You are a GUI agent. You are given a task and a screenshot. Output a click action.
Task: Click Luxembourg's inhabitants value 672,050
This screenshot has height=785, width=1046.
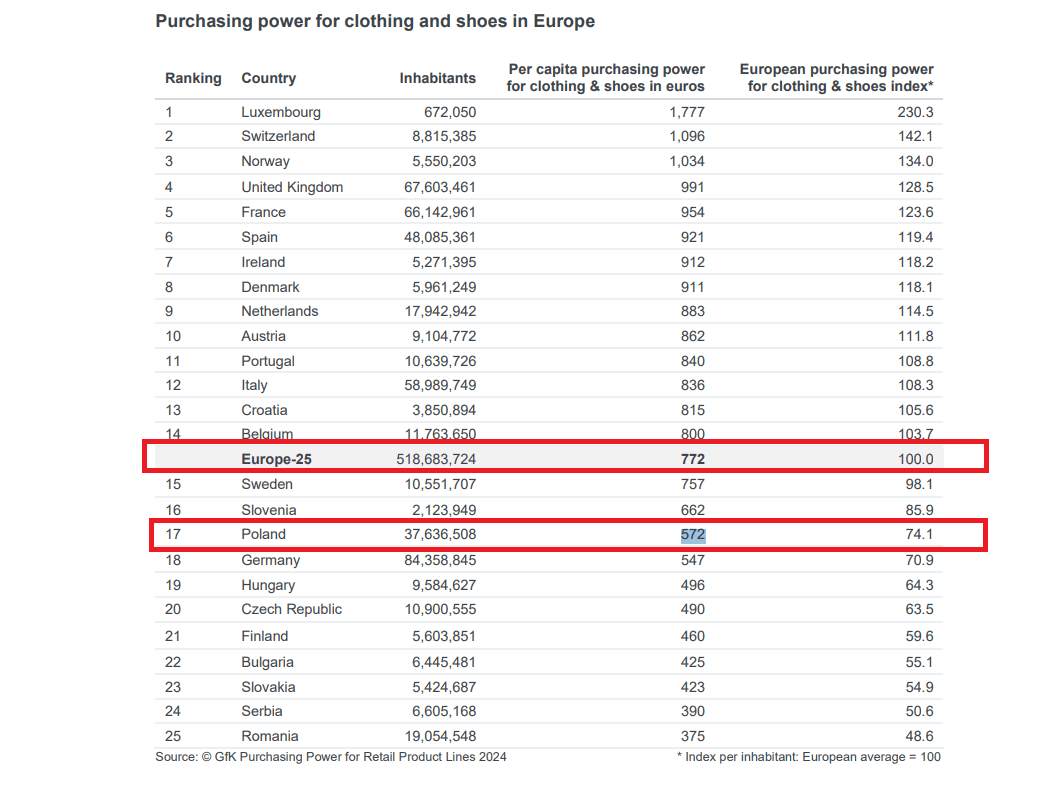tap(450, 112)
